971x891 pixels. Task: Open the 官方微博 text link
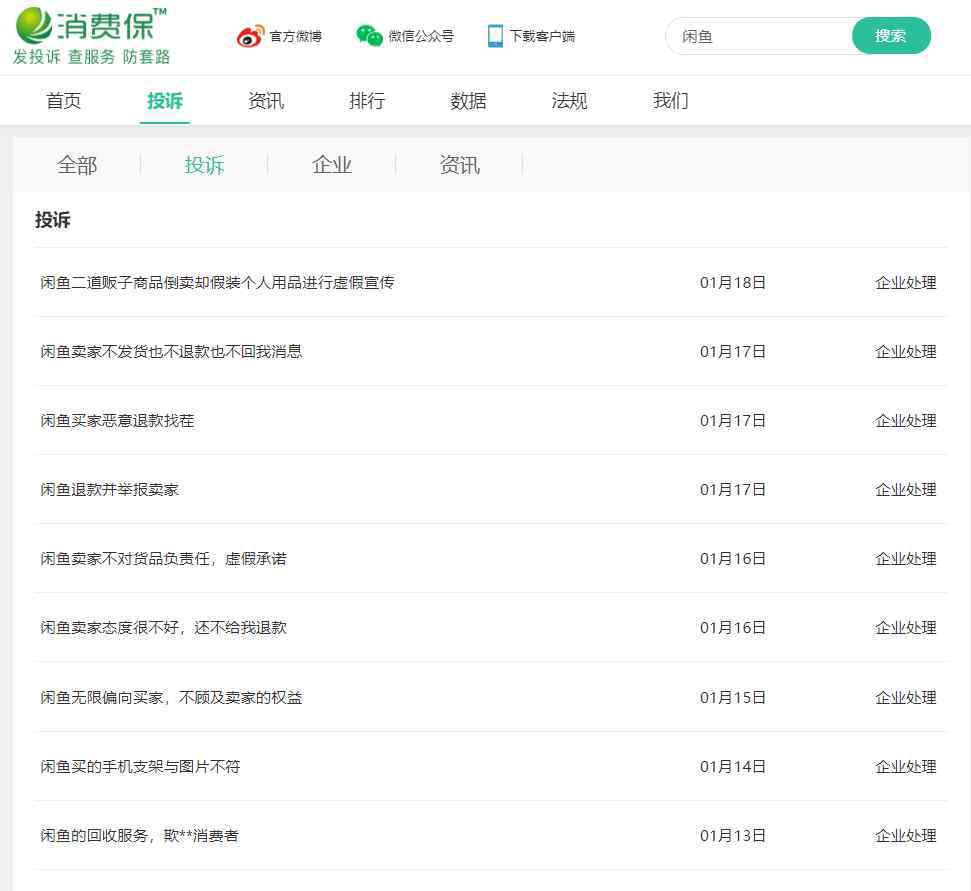coord(295,37)
